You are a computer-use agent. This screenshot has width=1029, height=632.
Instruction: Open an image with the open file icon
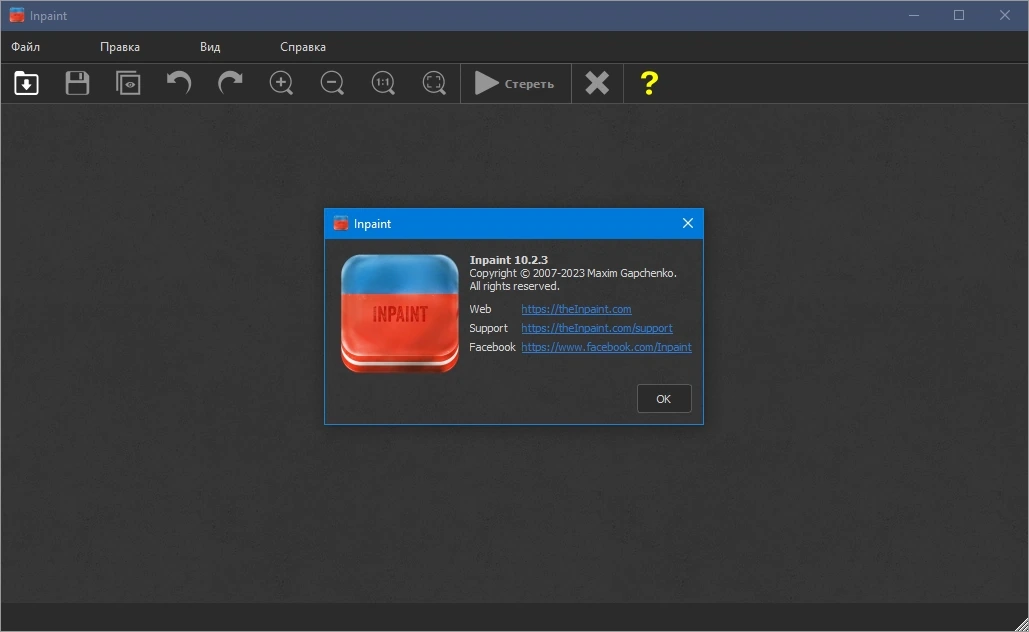coord(26,83)
